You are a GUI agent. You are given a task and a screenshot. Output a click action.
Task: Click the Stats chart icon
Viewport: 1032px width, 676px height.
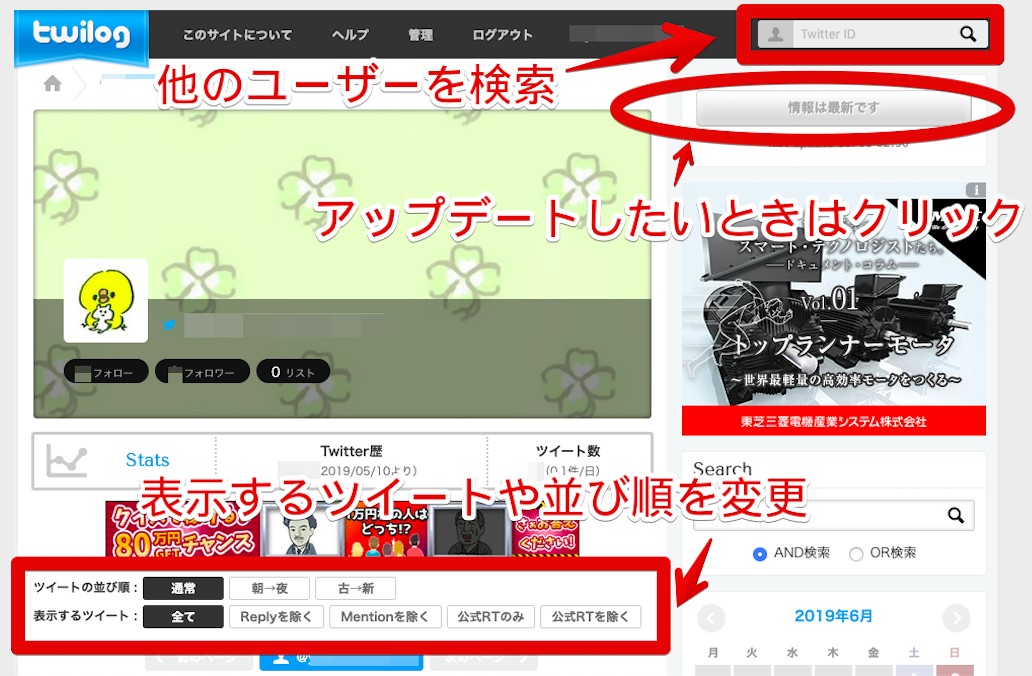pos(68,460)
